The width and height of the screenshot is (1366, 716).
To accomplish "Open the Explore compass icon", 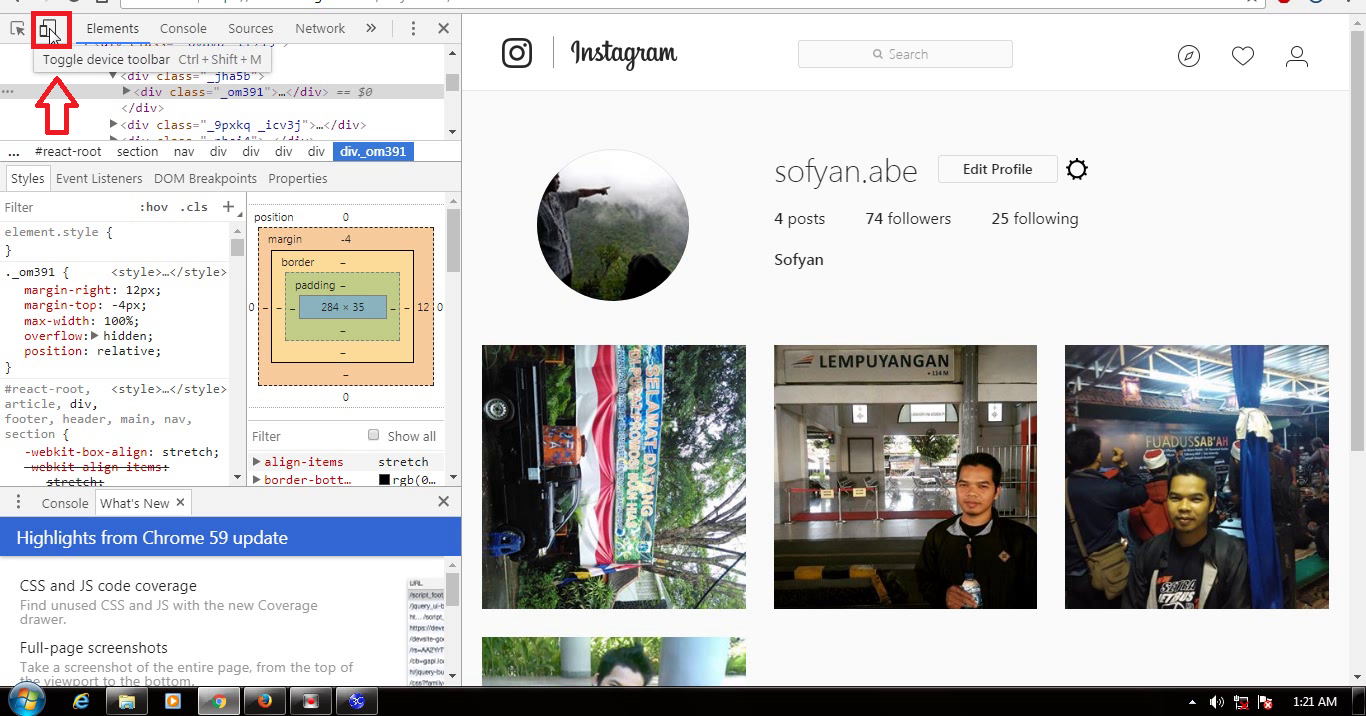I will coord(1188,57).
